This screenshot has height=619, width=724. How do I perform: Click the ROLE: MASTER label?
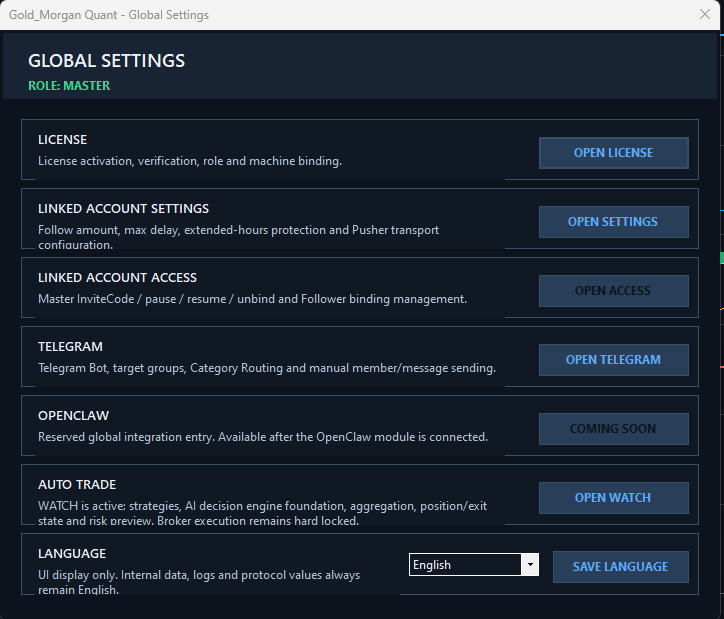click(69, 86)
